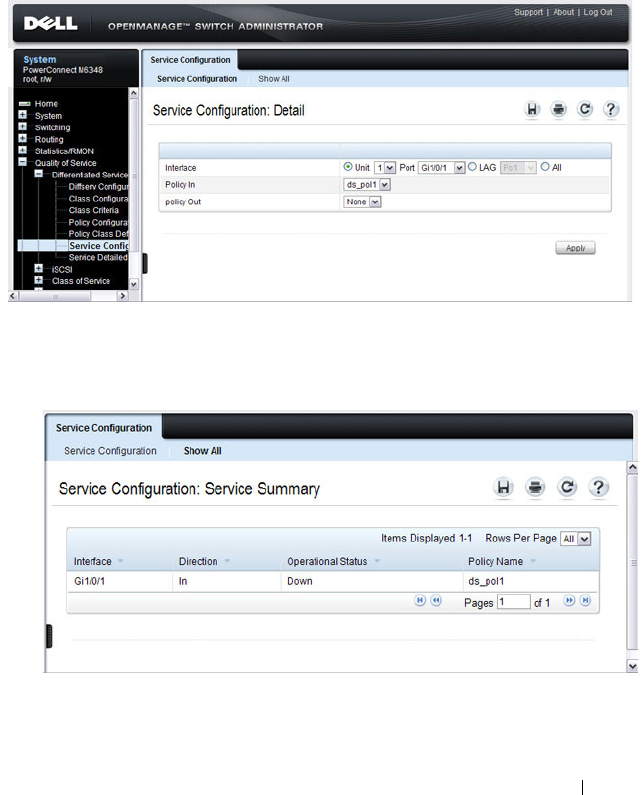The height and width of the screenshot is (795, 641).
Task: Collapse the Quality of Service node
Action: (x=22, y=162)
